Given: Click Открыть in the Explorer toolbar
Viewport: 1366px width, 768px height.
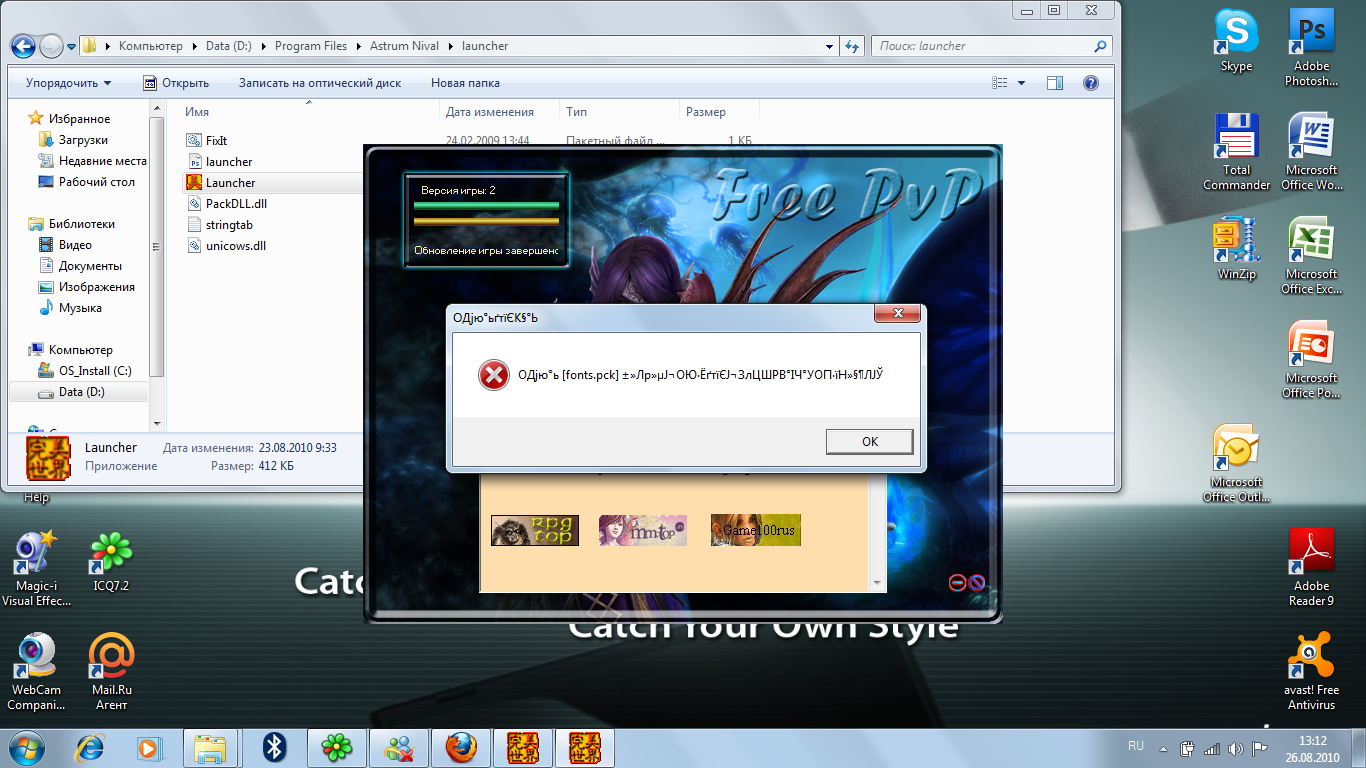Looking at the screenshot, I should point(176,83).
